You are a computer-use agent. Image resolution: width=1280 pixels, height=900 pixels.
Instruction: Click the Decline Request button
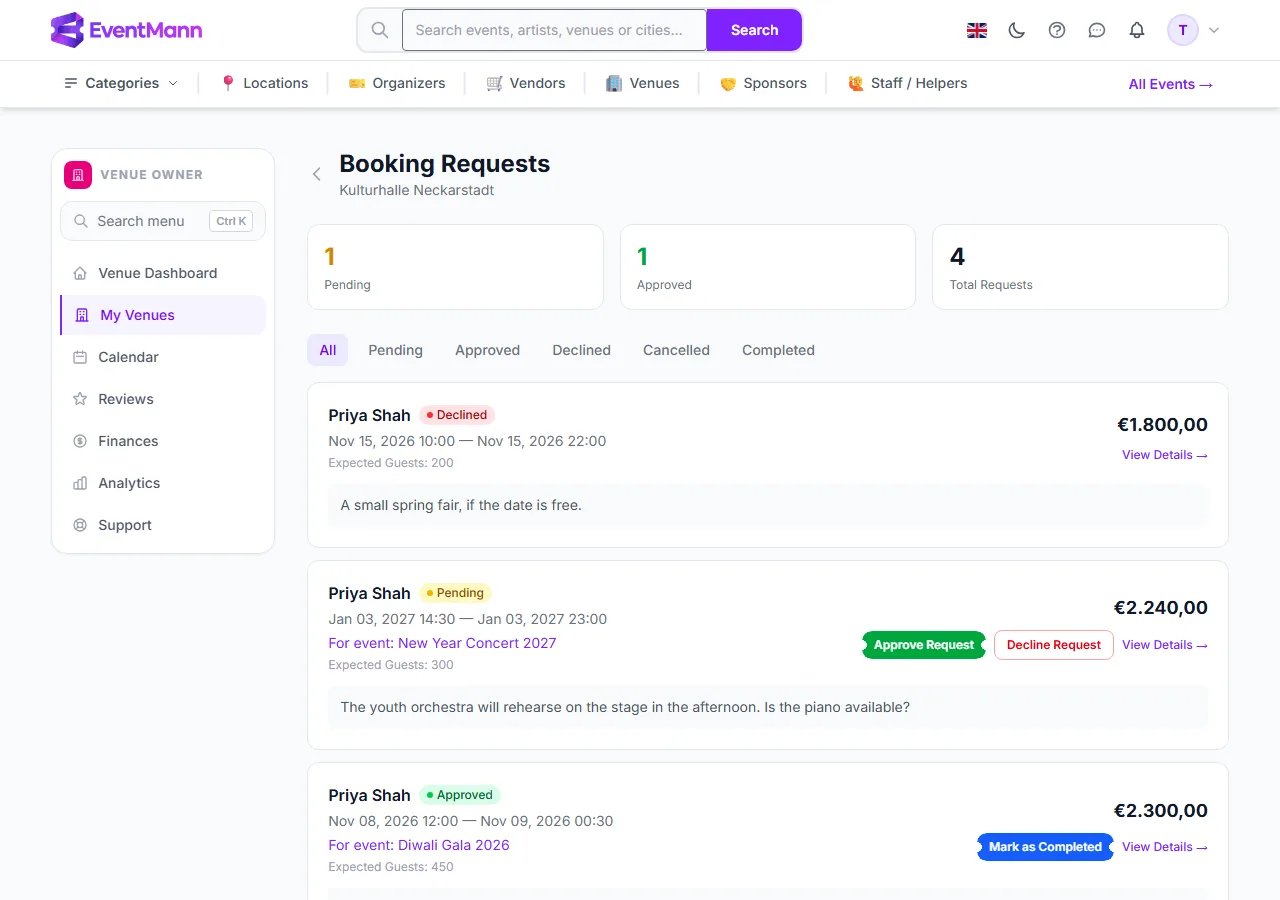[1054, 645]
